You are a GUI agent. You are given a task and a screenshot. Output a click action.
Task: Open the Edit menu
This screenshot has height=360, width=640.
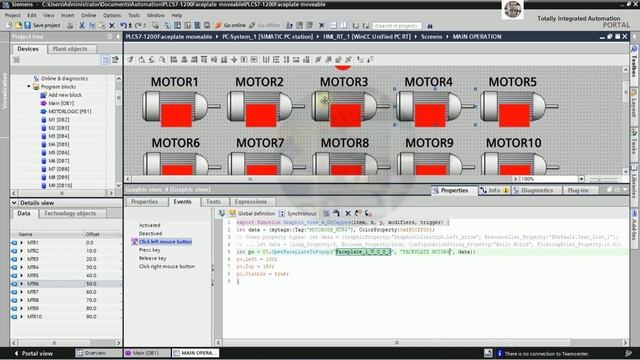(32, 15)
